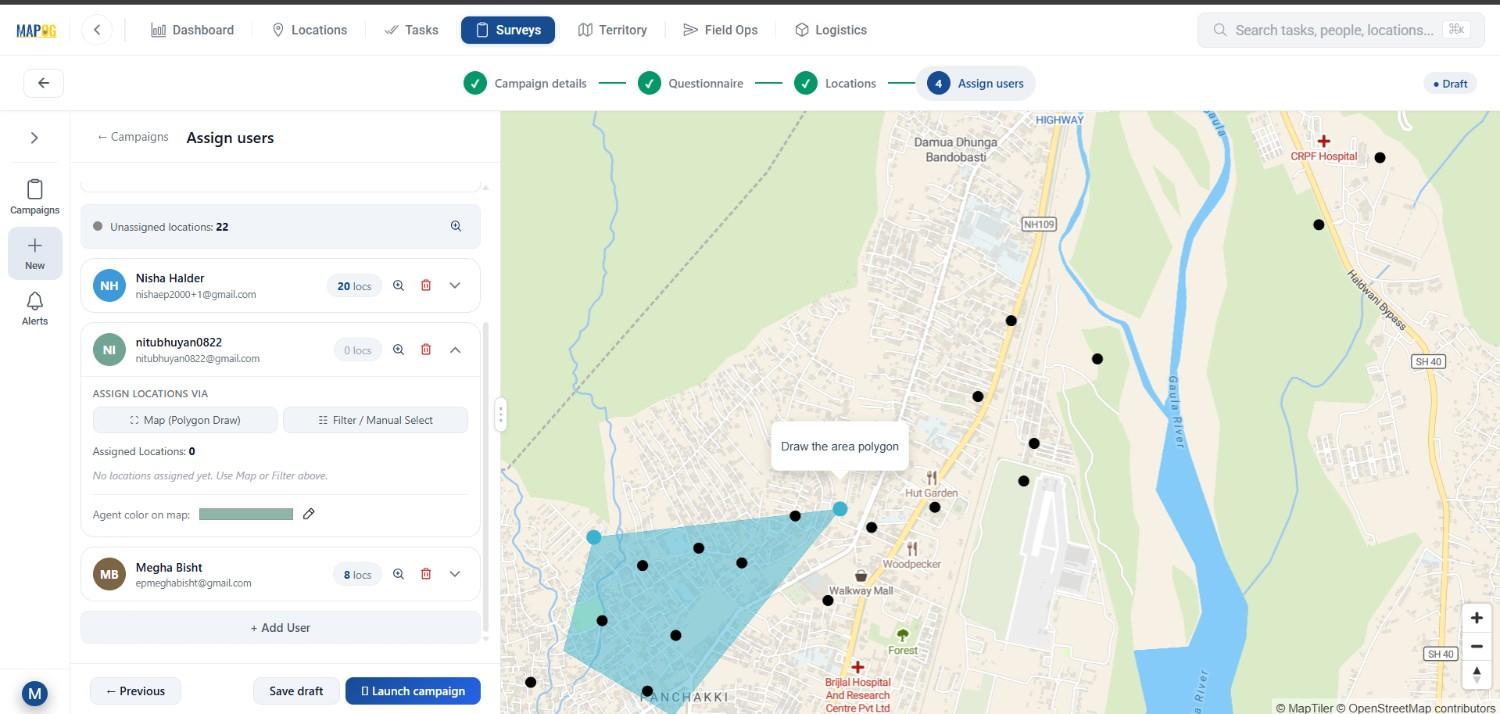Image resolution: width=1500 pixels, height=714 pixels.
Task: Expand the Nisha Halder user card
Action: 455,286
